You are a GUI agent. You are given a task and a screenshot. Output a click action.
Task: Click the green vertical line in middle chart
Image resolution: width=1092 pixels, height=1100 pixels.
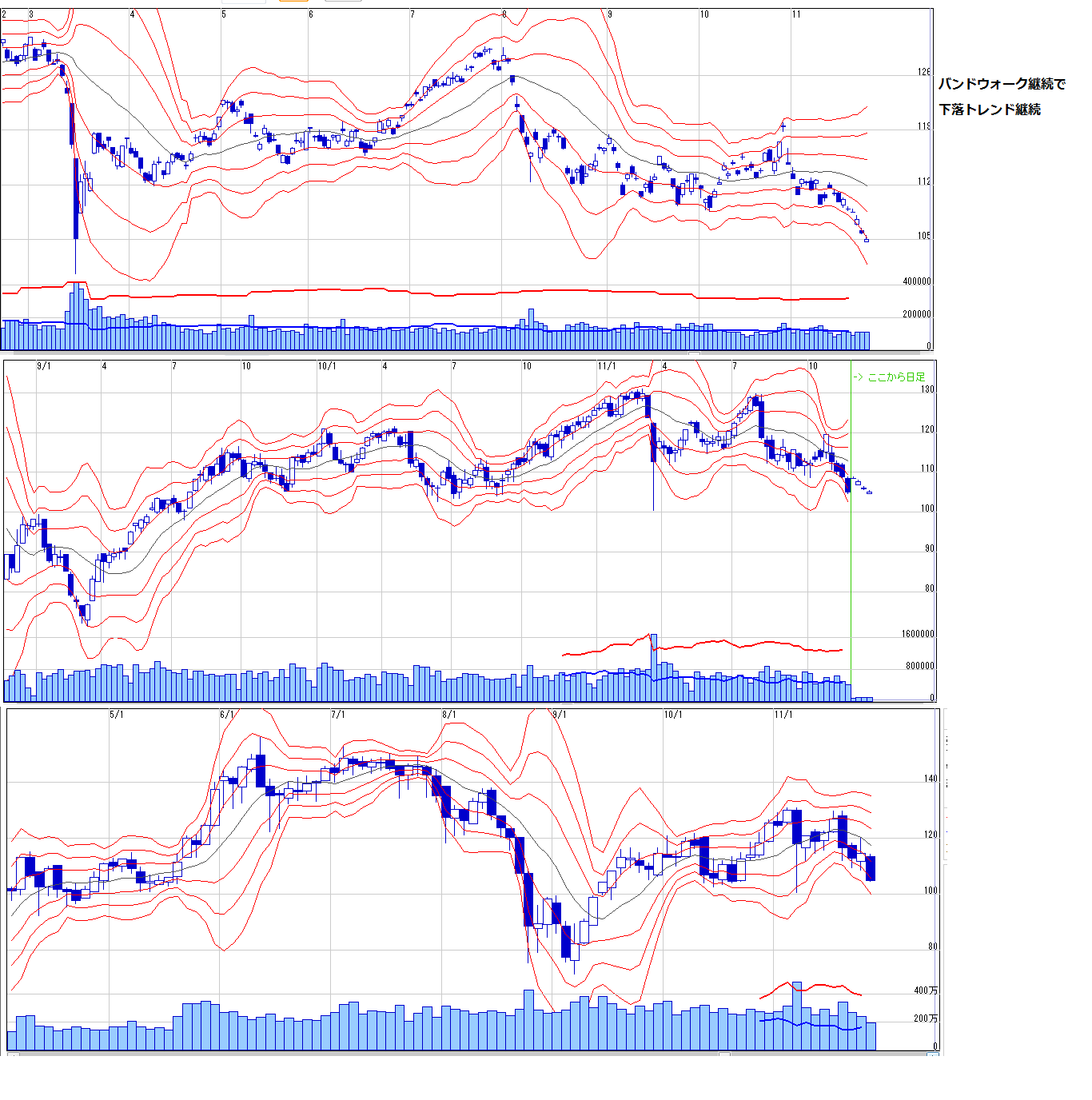(851, 560)
